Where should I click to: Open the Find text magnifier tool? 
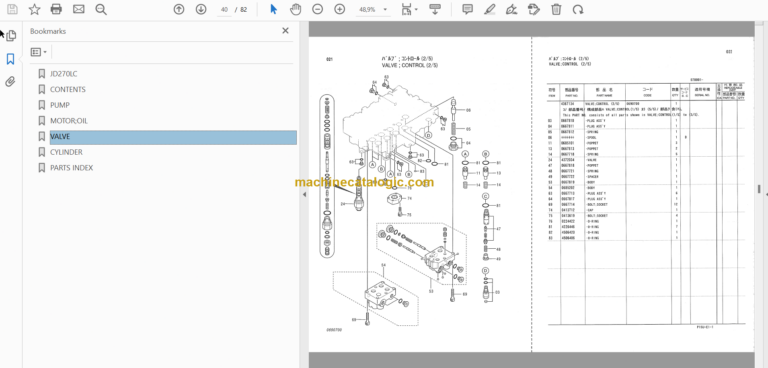(101, 9)
